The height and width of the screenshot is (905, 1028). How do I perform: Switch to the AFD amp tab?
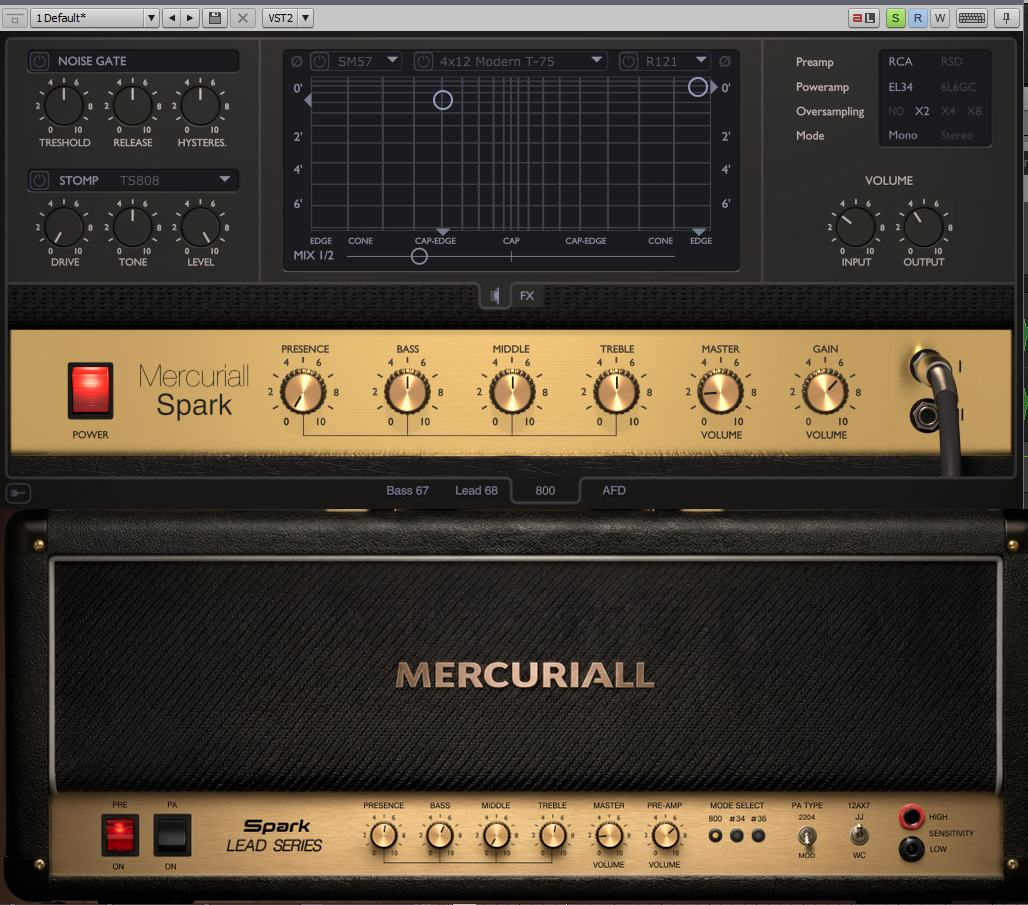pyautogui.click(x=614, y=491)
